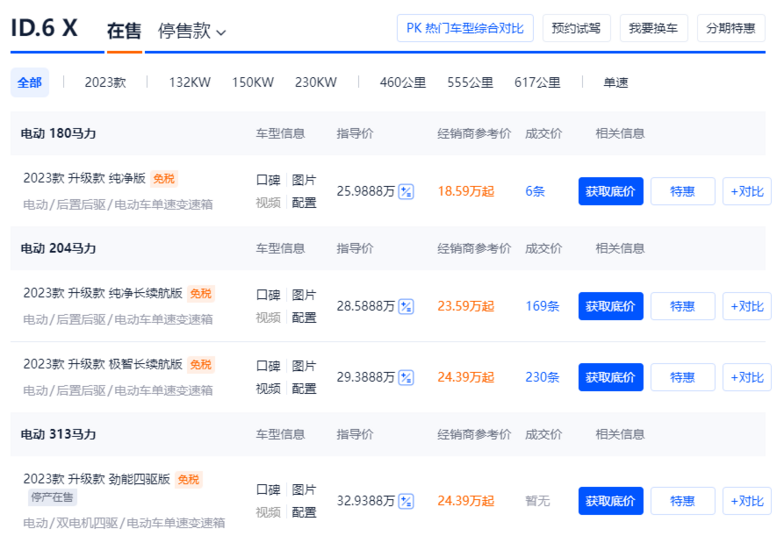The image size is (784, 543).
Task: Click the 停产在售 tag
Action: (52, 498)
